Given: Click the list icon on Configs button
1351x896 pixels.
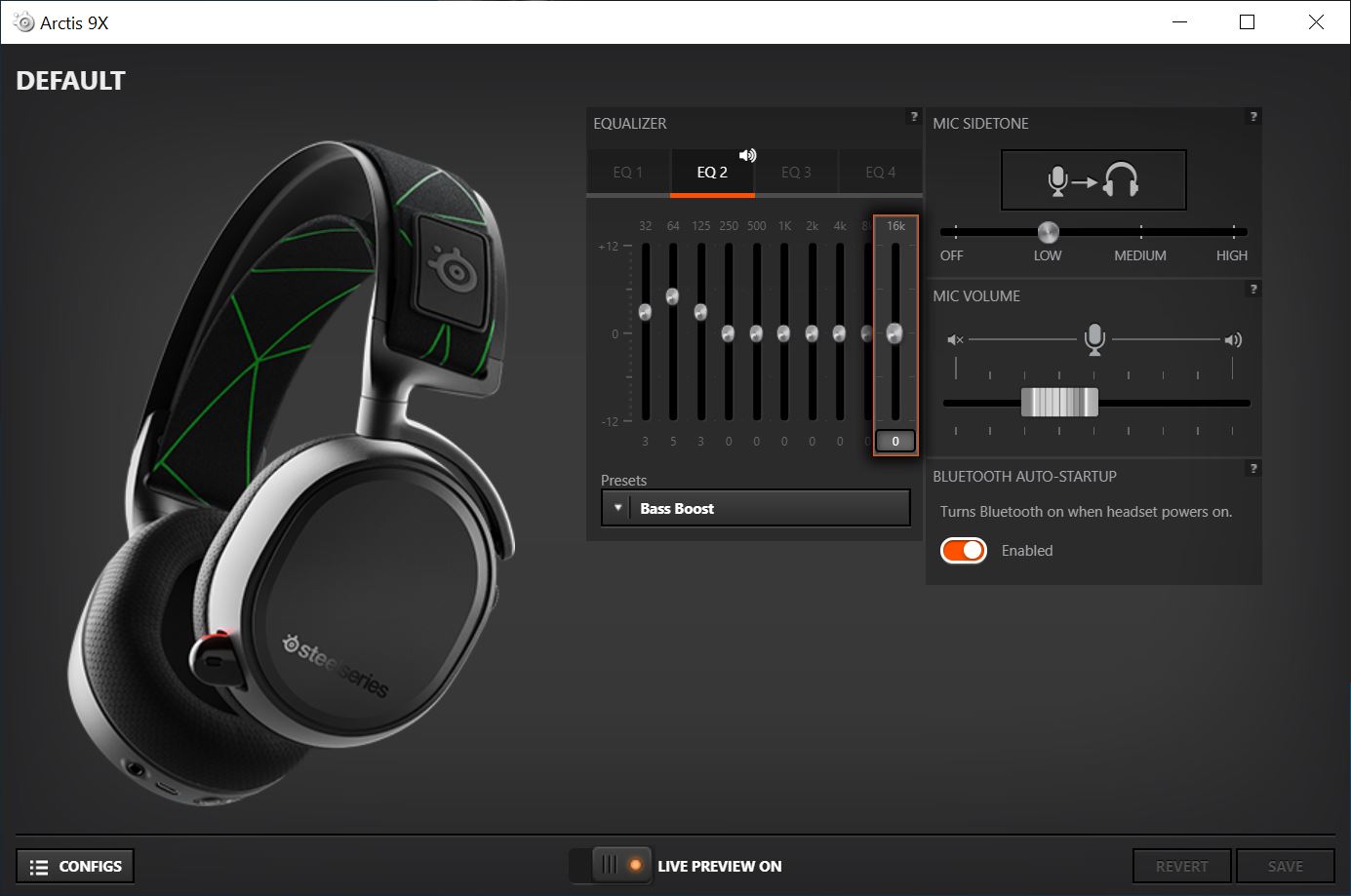Looking at the screenshot, I should tap(39, 867).
